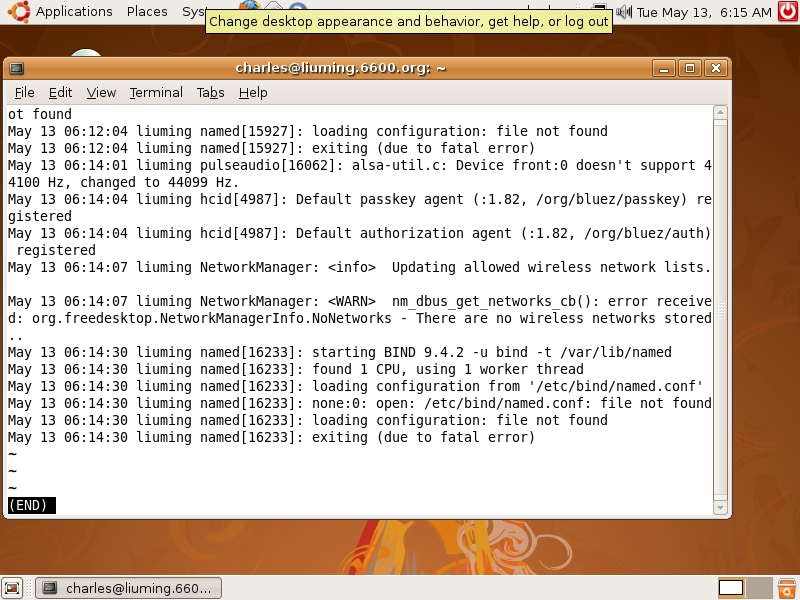Open the Edit menu in terminal
The width and height of the screenshot is (800, 600).
tap(60, 92)
